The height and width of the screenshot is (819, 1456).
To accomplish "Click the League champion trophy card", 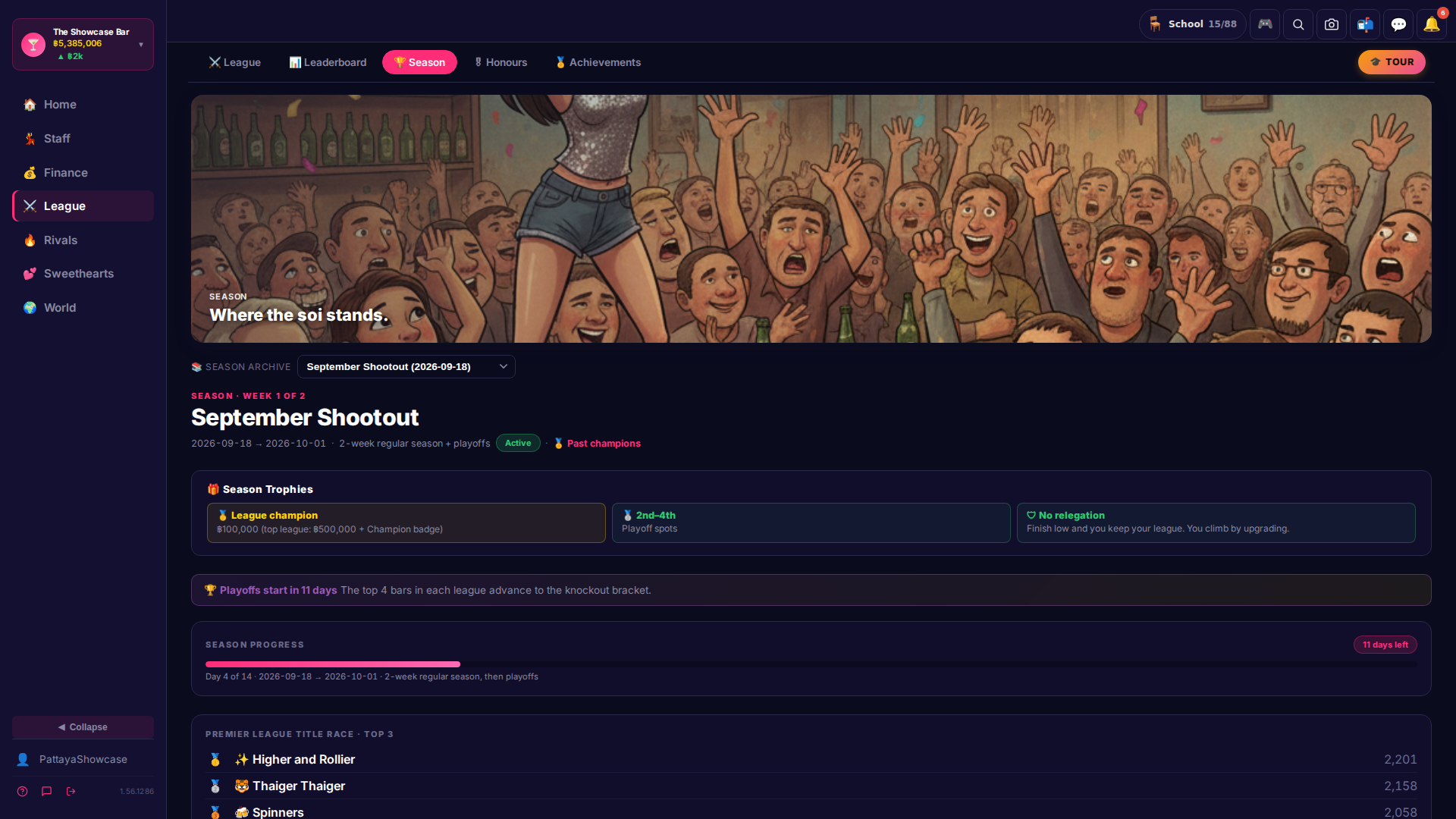I will [406, 522].
